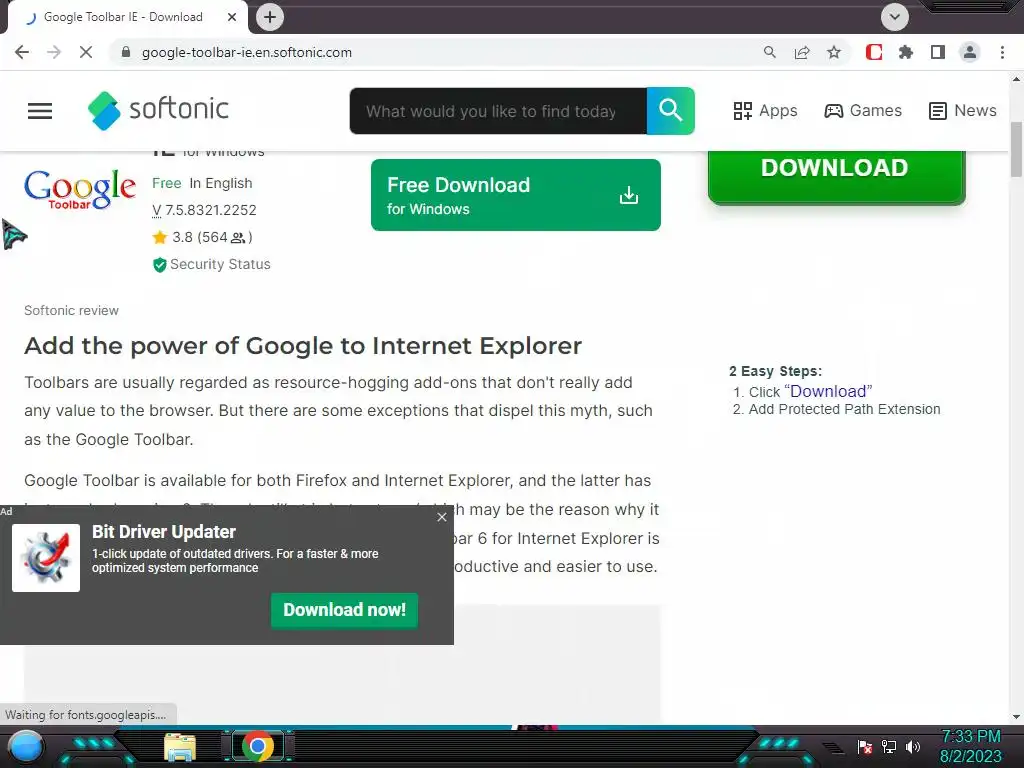
Task: Open a new tab with plus button
Action: click(x=270, y=17)
